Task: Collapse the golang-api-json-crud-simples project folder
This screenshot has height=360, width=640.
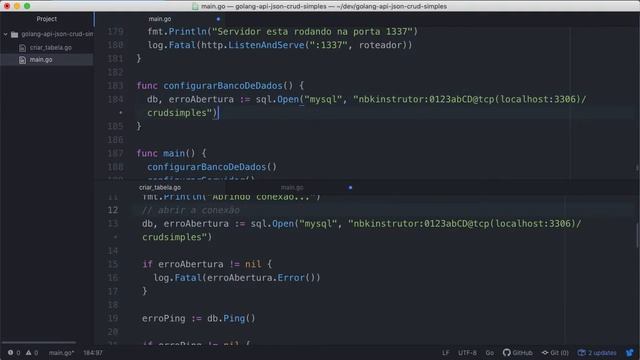Action: click(6, 34)
